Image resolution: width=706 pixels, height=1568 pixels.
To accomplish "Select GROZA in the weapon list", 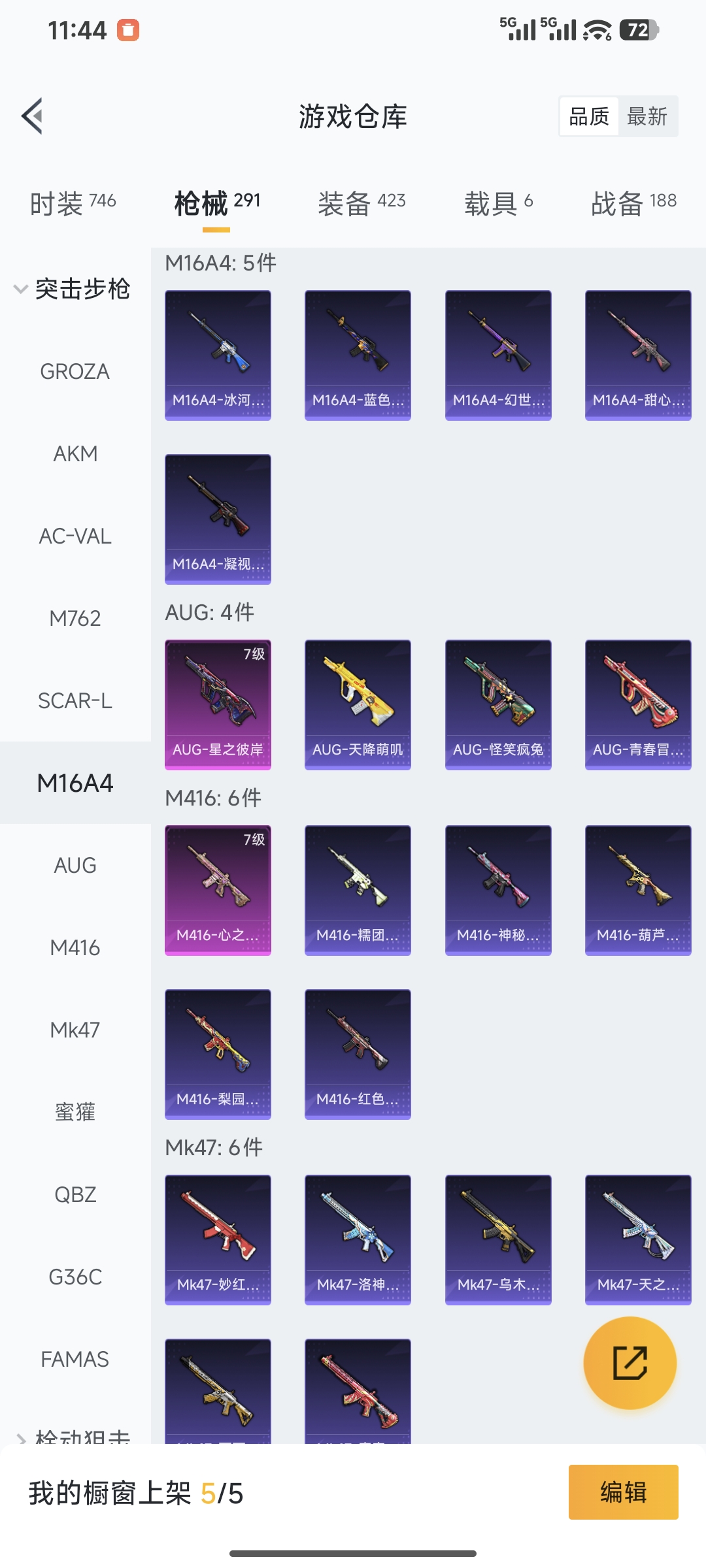I will (75, 372).
